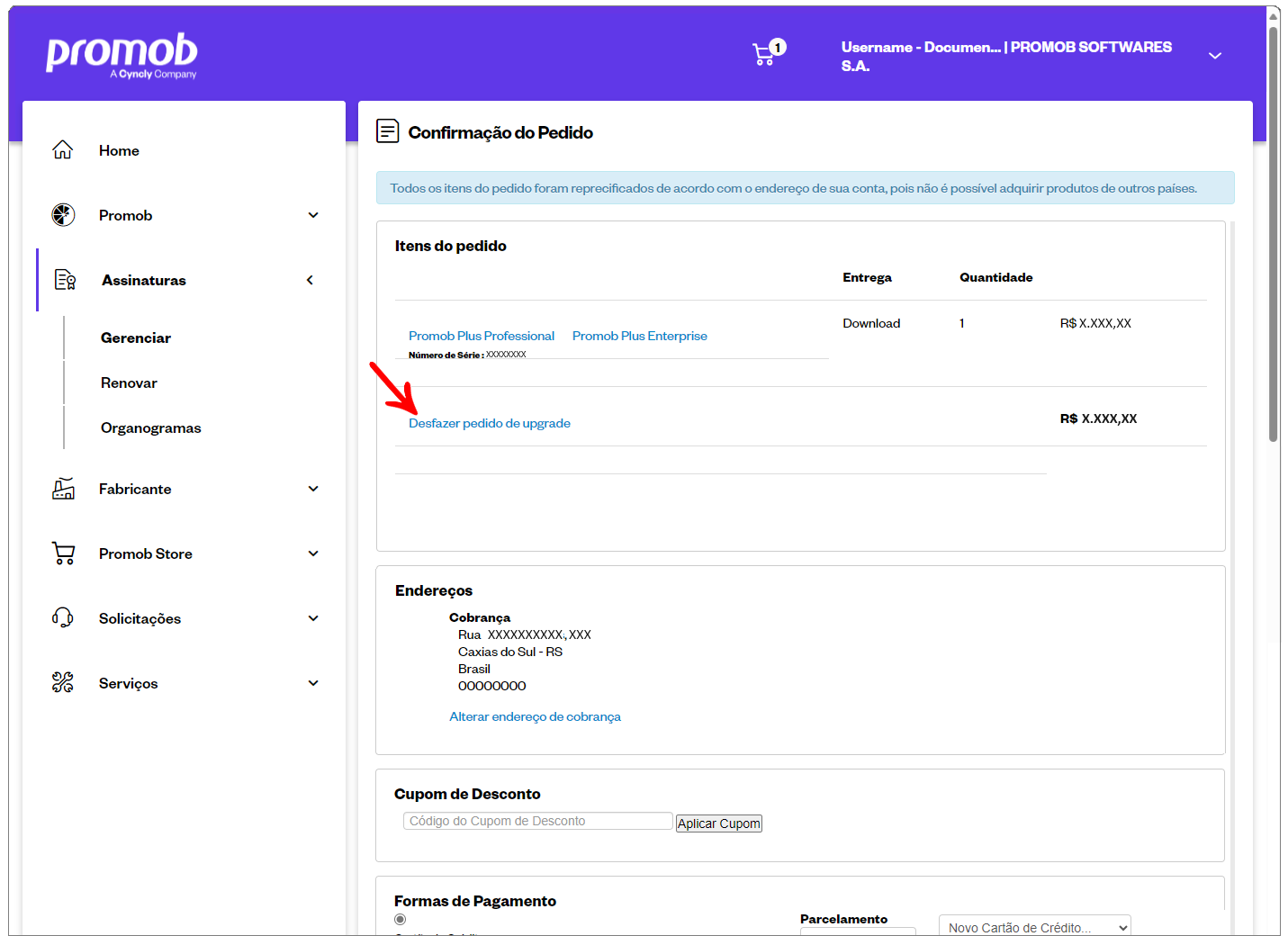Screen dimensions: 1288x936
Task: Go to Home in sidebar
Action: (119, 150)
